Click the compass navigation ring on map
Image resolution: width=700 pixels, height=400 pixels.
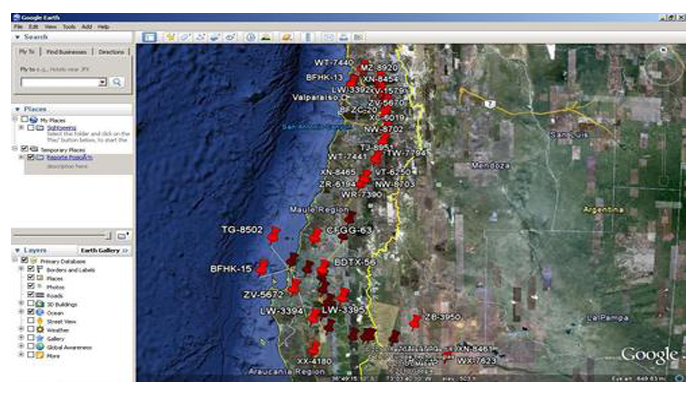[x=664, y=66]
